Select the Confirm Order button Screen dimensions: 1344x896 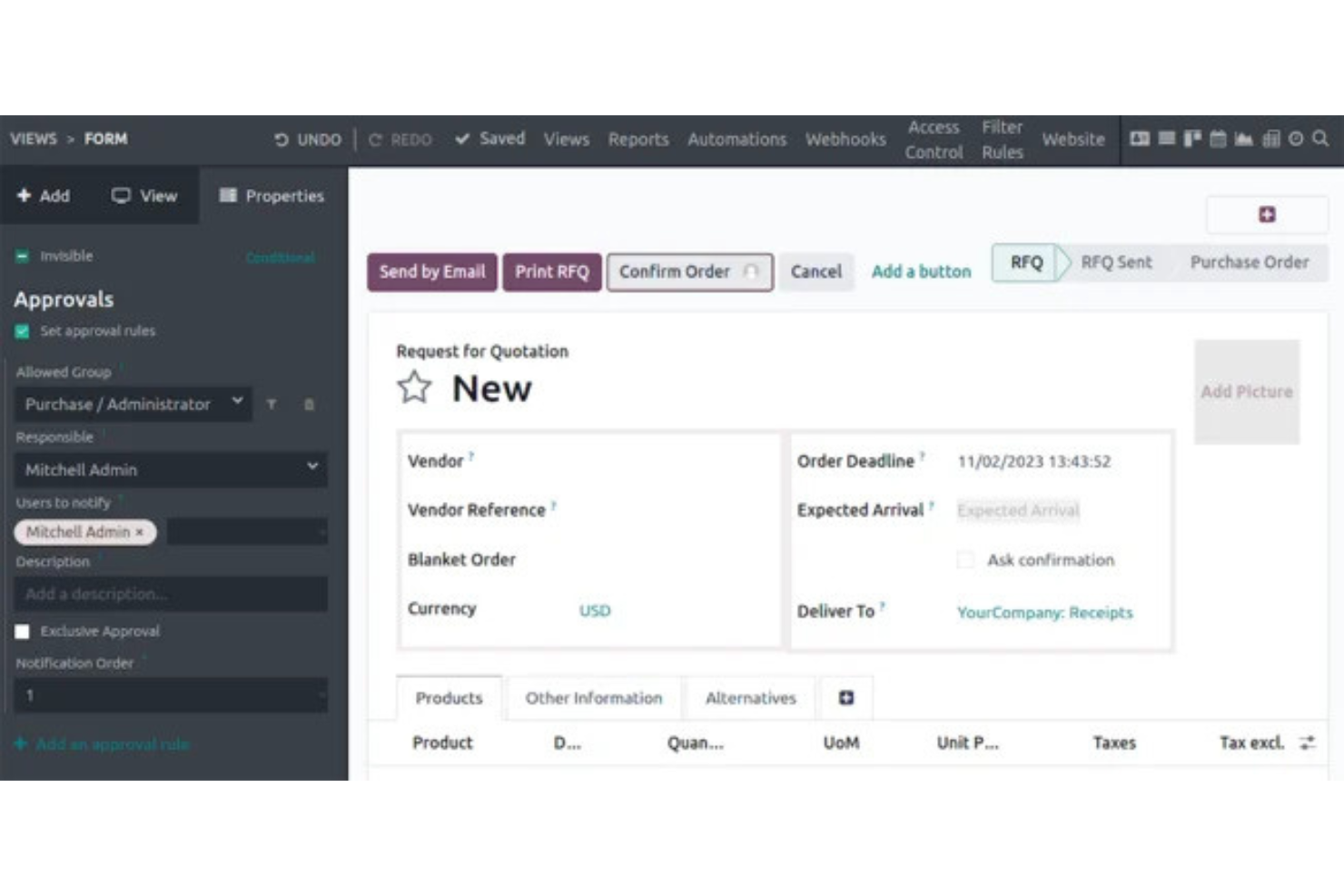689,271
